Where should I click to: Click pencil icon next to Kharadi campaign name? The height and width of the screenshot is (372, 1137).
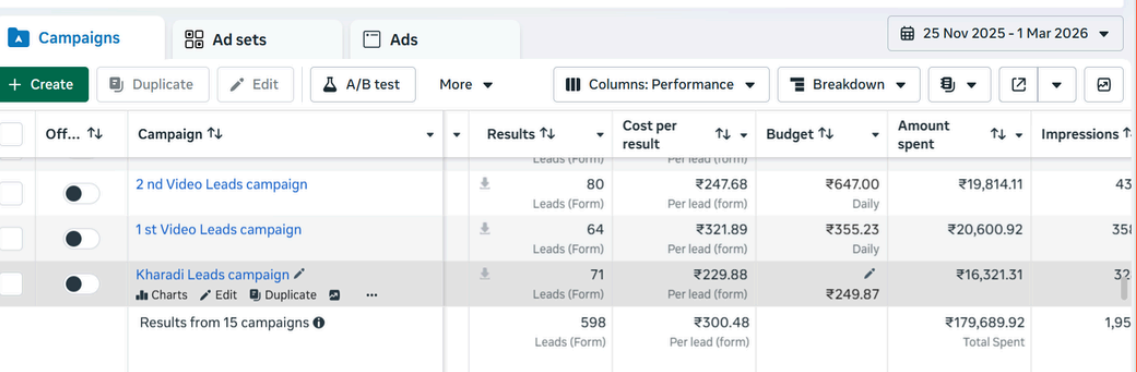click(x=299, y=274)
